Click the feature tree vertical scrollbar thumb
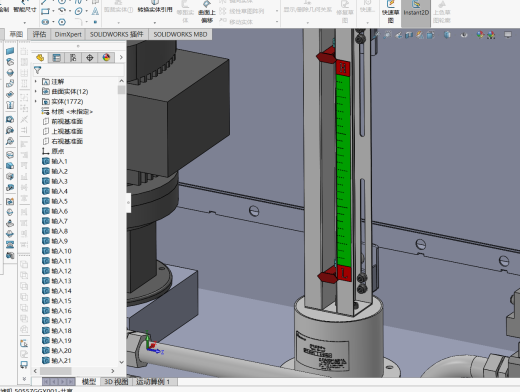 click(121, 90)
